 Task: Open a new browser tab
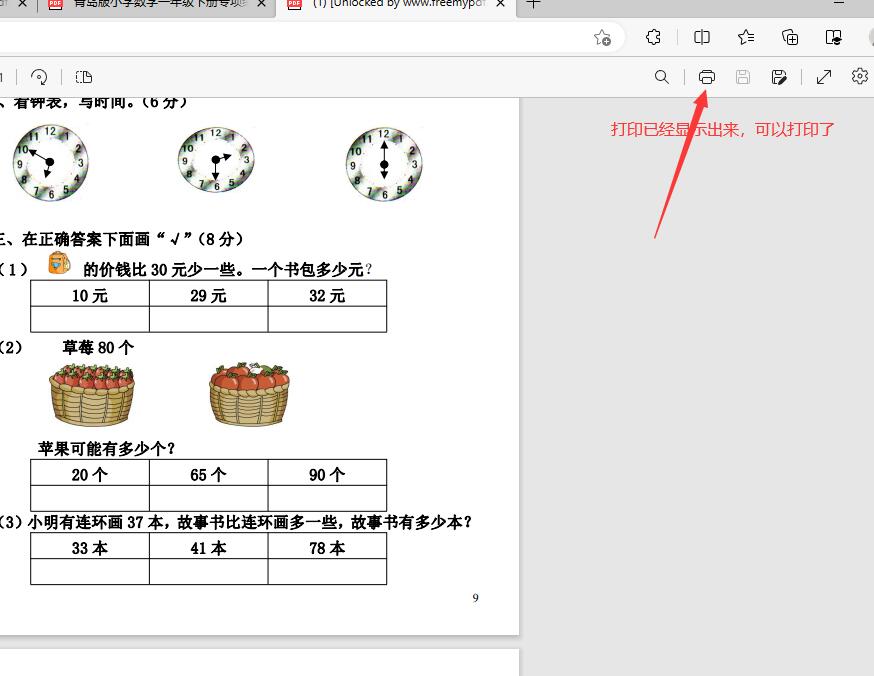click(x=534, y=5)
